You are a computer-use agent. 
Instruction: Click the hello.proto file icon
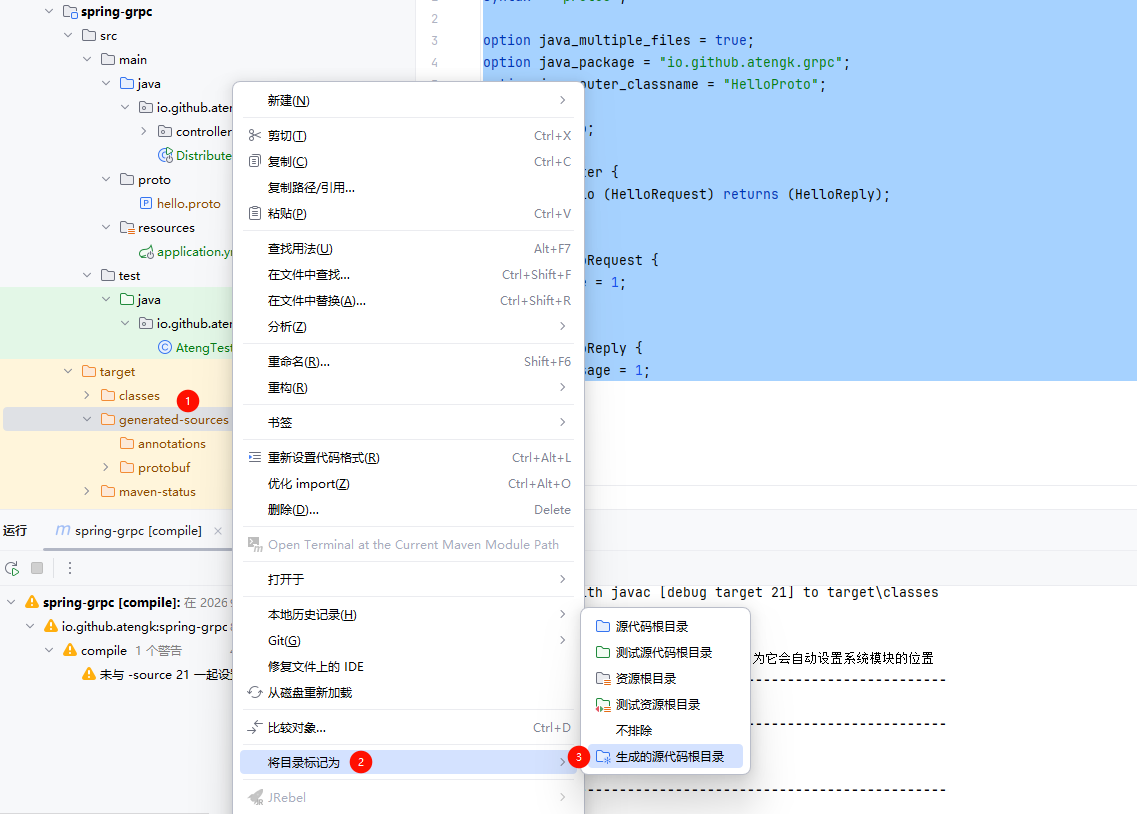click(x=146, y=204)
